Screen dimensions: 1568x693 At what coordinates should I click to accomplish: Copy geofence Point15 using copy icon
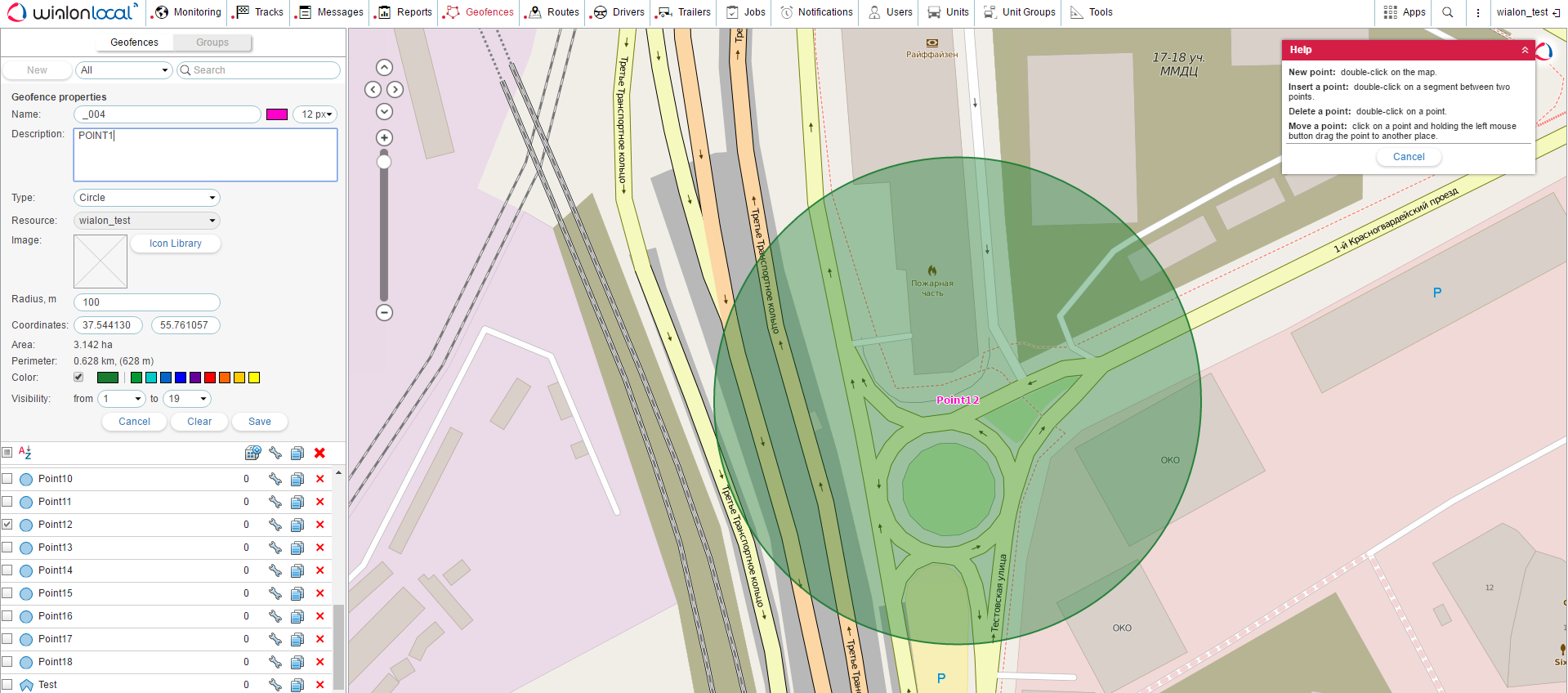click(297, 593)
